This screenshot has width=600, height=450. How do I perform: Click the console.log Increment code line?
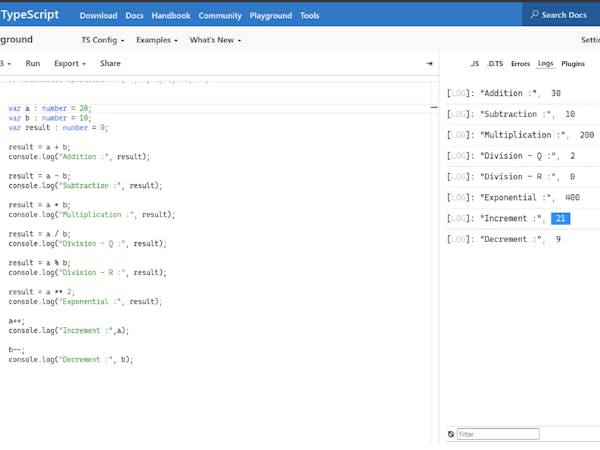(69, 331)
